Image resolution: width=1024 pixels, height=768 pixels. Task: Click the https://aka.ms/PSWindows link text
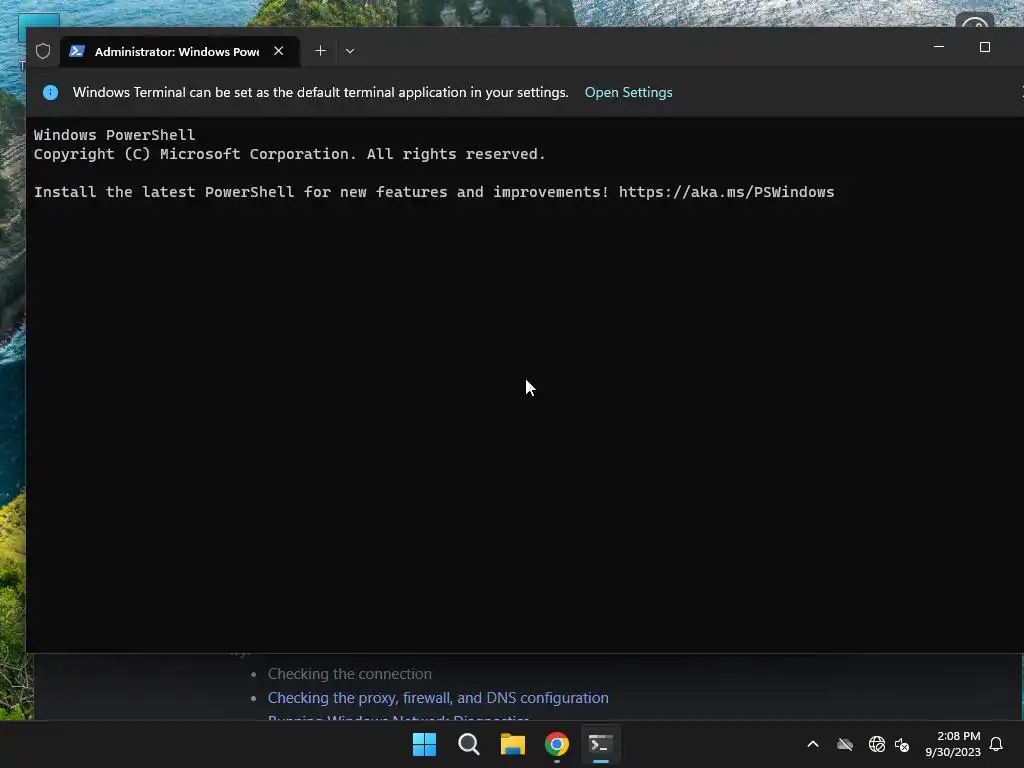726,192
